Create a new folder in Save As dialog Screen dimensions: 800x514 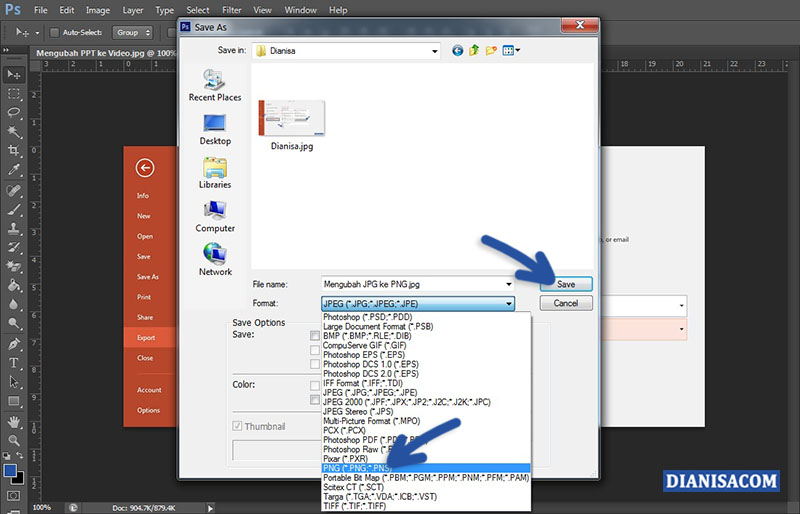(x=491, y=51)
